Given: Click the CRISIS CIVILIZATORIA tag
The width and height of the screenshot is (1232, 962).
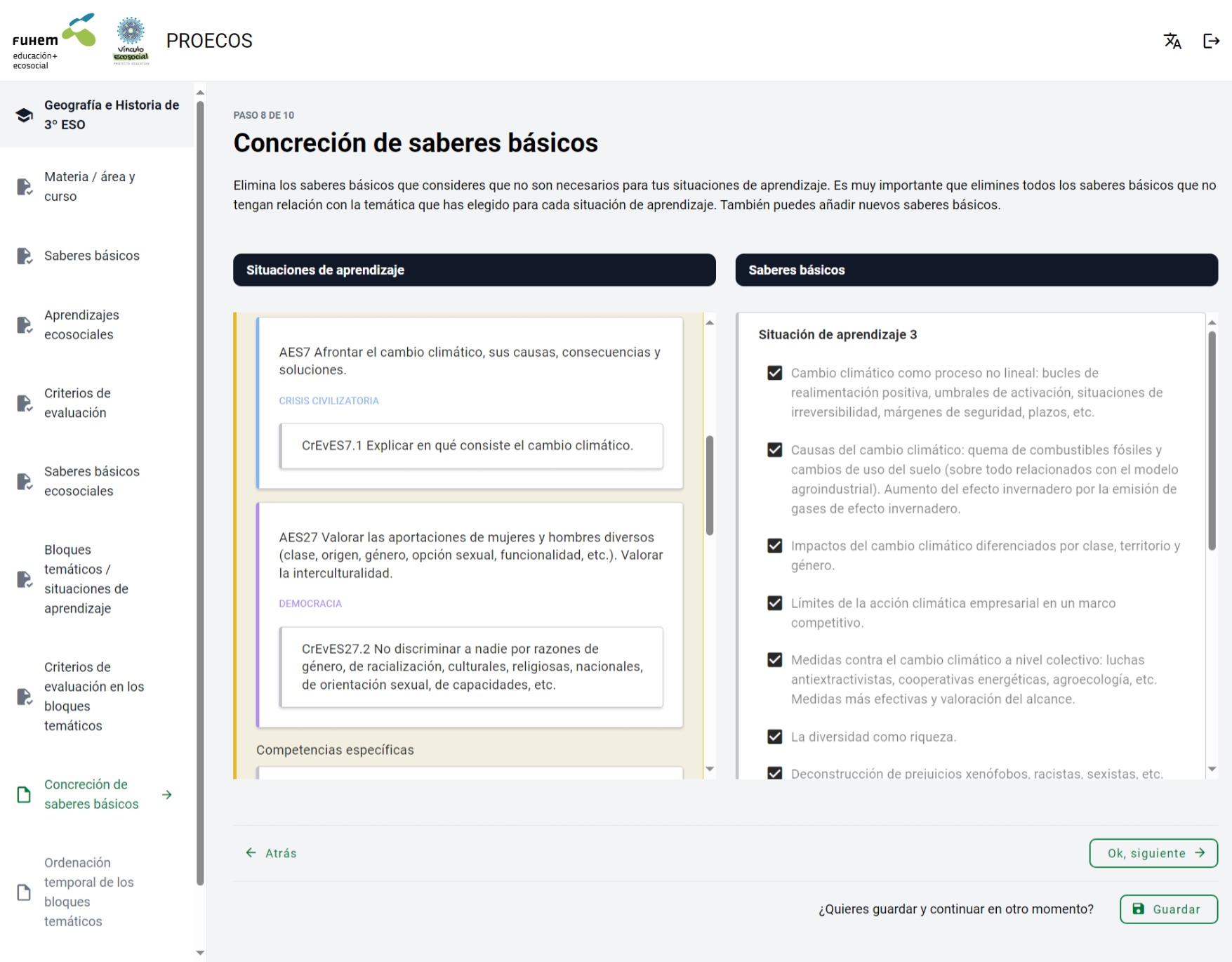Looking at the screenshot, I should point(329,400).
